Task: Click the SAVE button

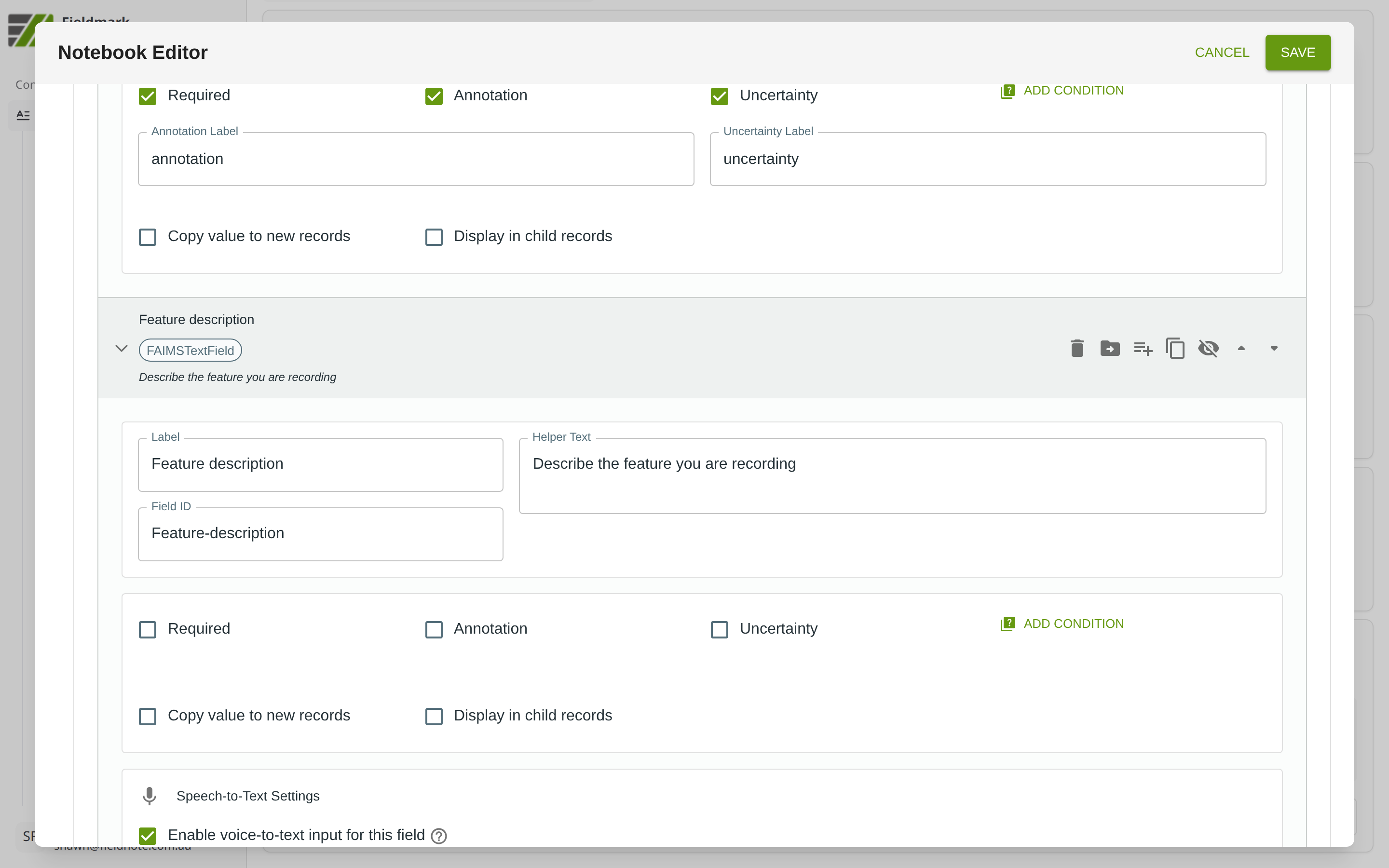Action: (x=1297, y=52)
